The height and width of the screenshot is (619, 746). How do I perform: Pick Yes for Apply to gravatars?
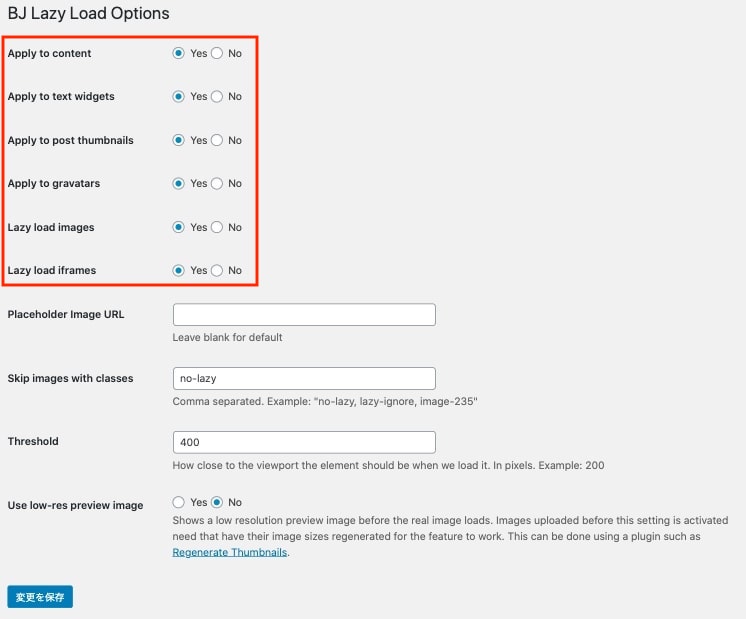click(x=179, y=184)
